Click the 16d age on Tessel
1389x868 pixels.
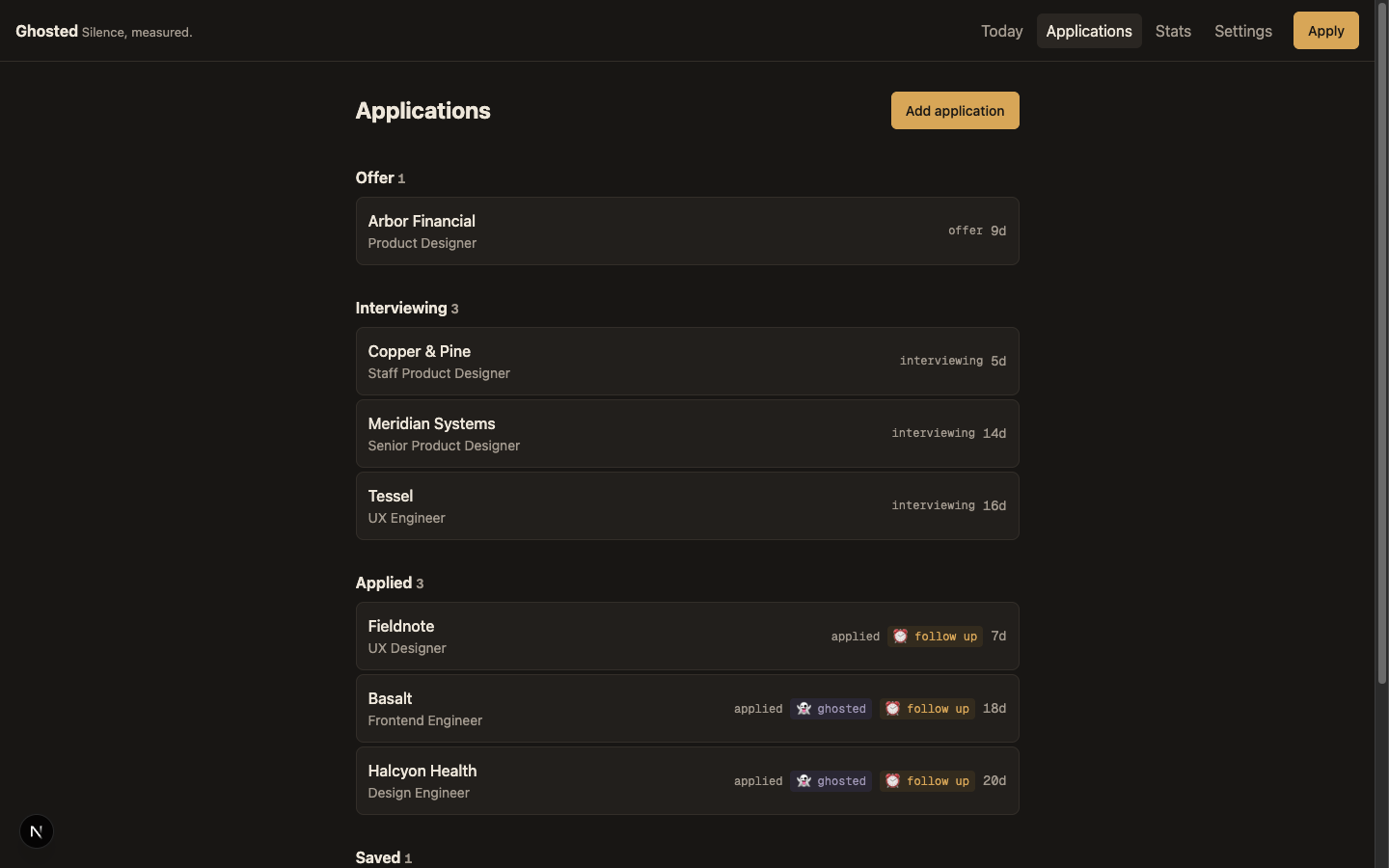[x=994, y=506]
